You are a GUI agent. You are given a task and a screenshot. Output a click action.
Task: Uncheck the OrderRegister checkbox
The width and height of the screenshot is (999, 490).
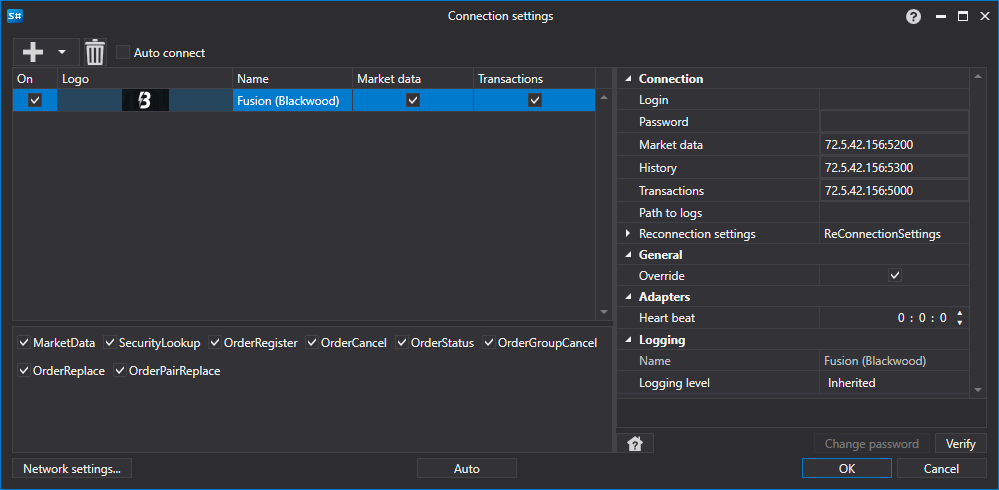tap(215, 343)
